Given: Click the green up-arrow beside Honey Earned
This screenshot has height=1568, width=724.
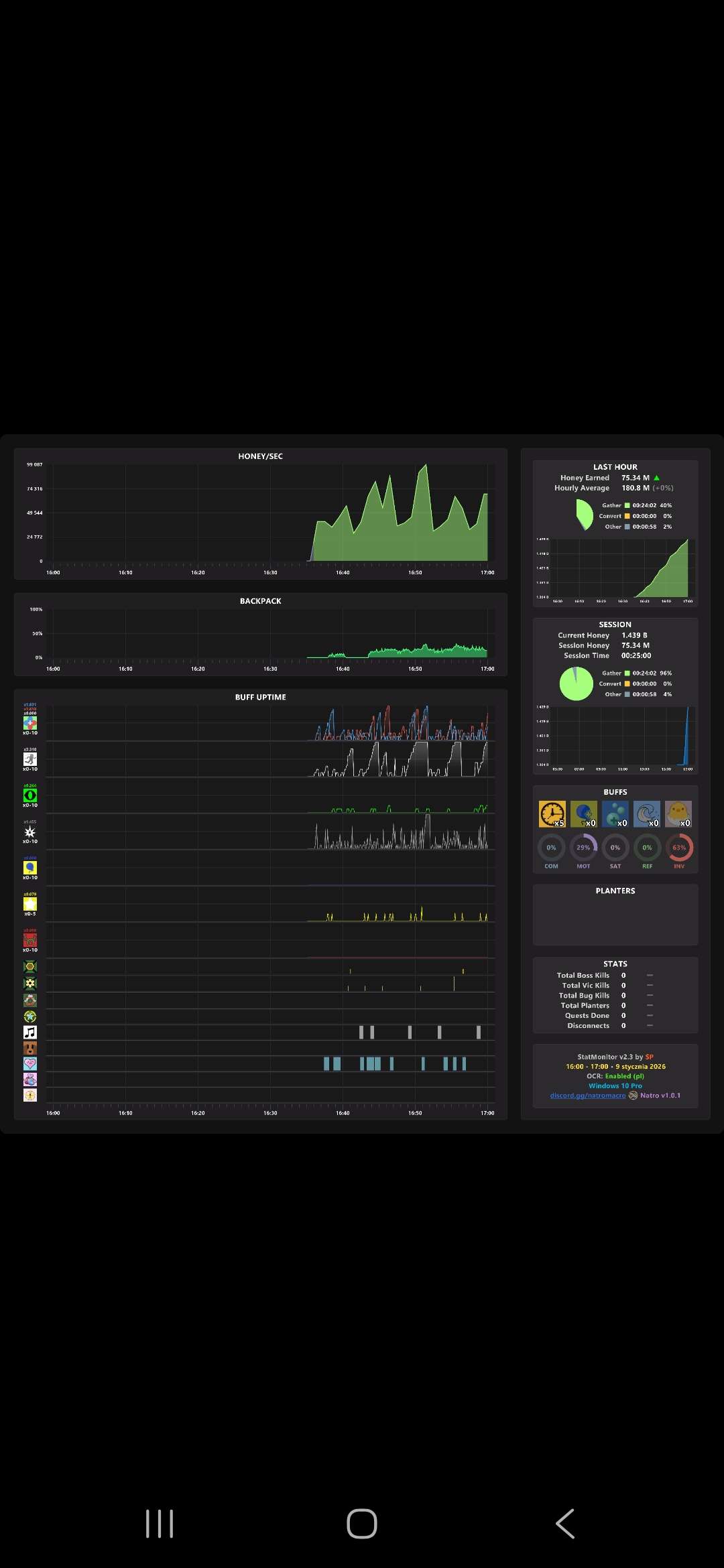Looking at the screenshot, I should [657, 478].
